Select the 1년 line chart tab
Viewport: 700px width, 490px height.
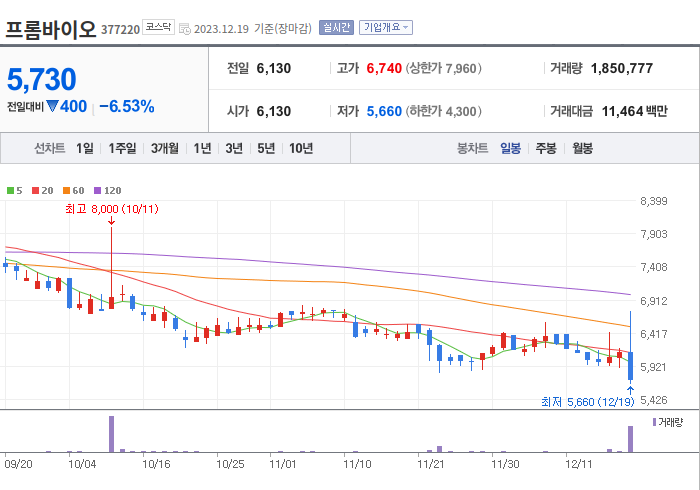pos(202,148)
